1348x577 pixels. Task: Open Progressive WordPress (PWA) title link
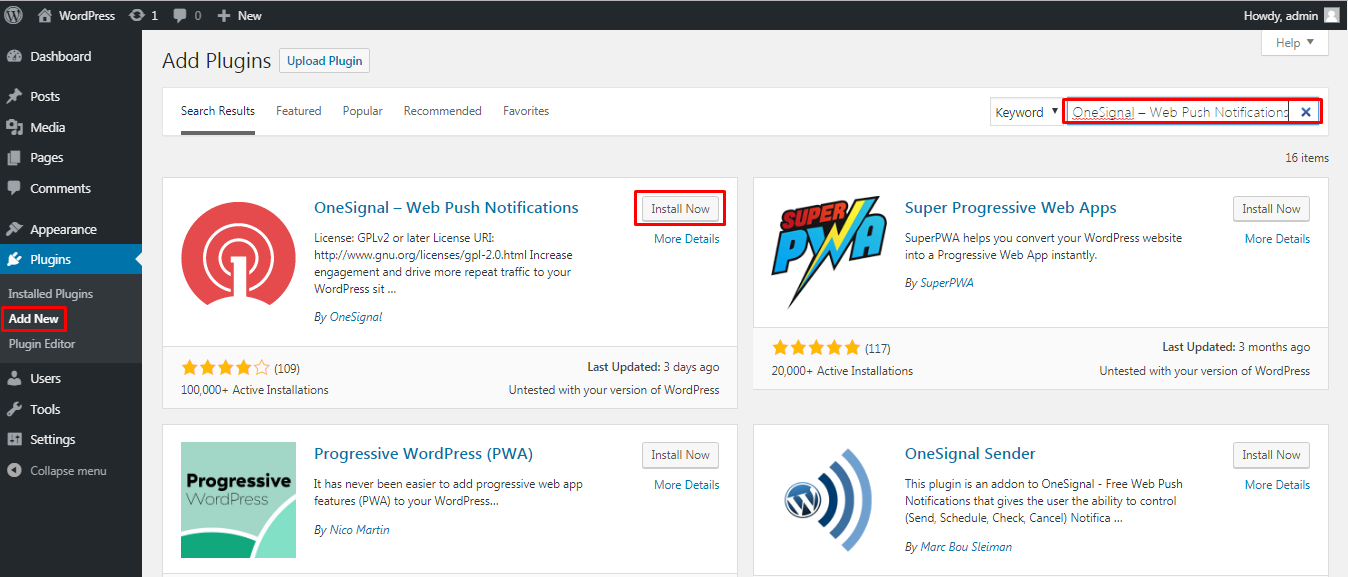coord(425,454)
